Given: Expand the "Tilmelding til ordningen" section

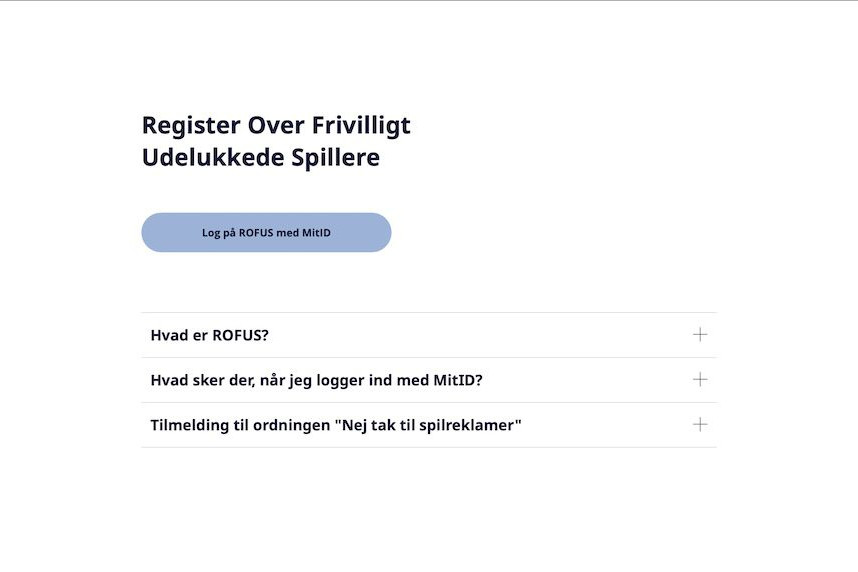Looking at the screenshot, I should [428, 425].
